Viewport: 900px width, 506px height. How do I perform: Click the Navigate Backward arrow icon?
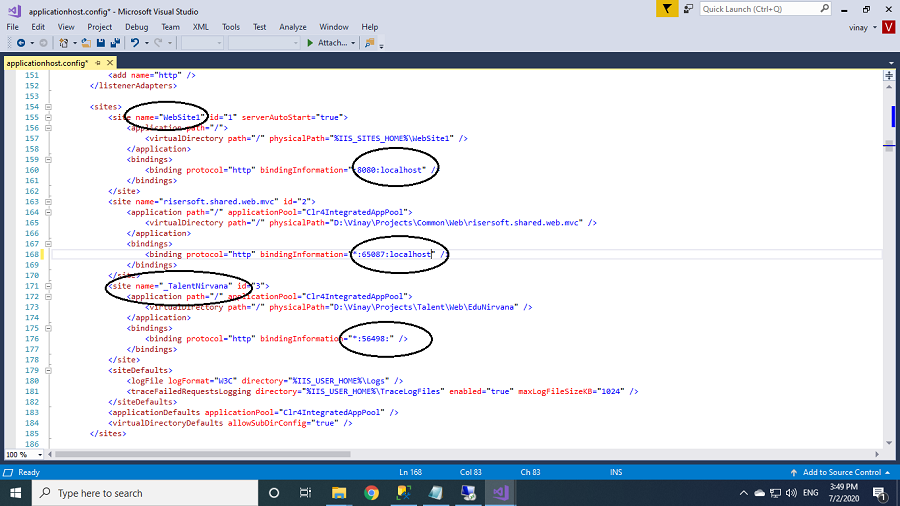click(x=21, y=43)
